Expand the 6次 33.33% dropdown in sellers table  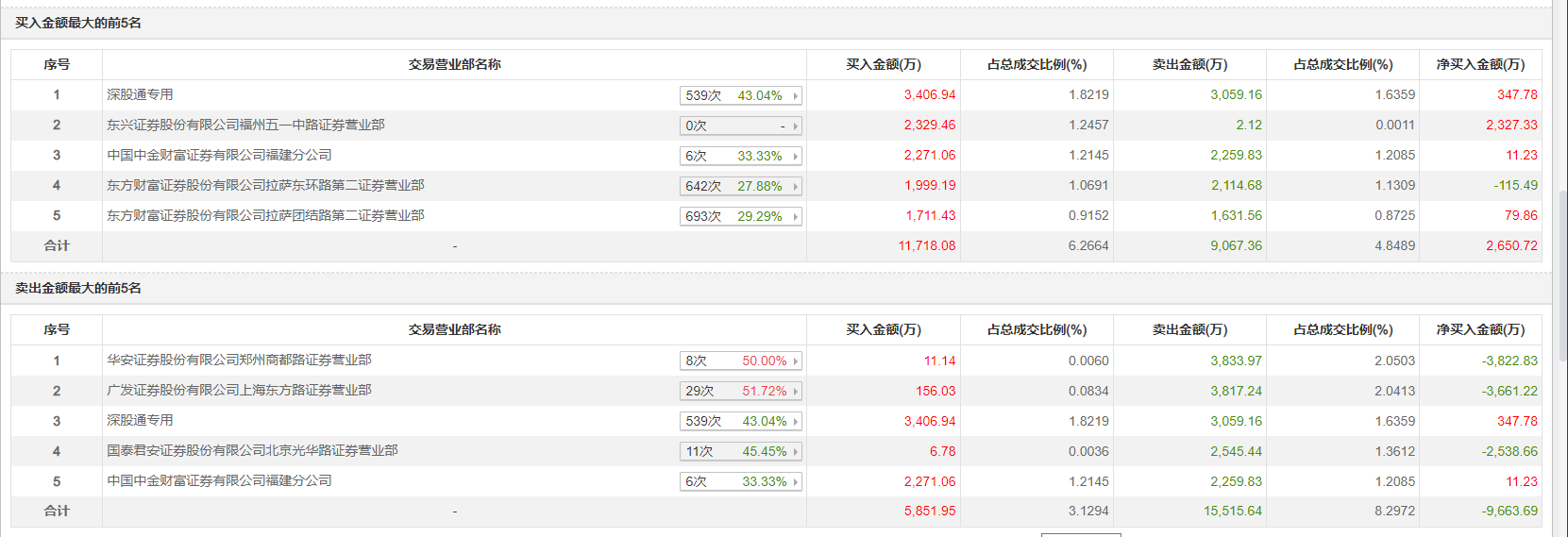[740, 481]
